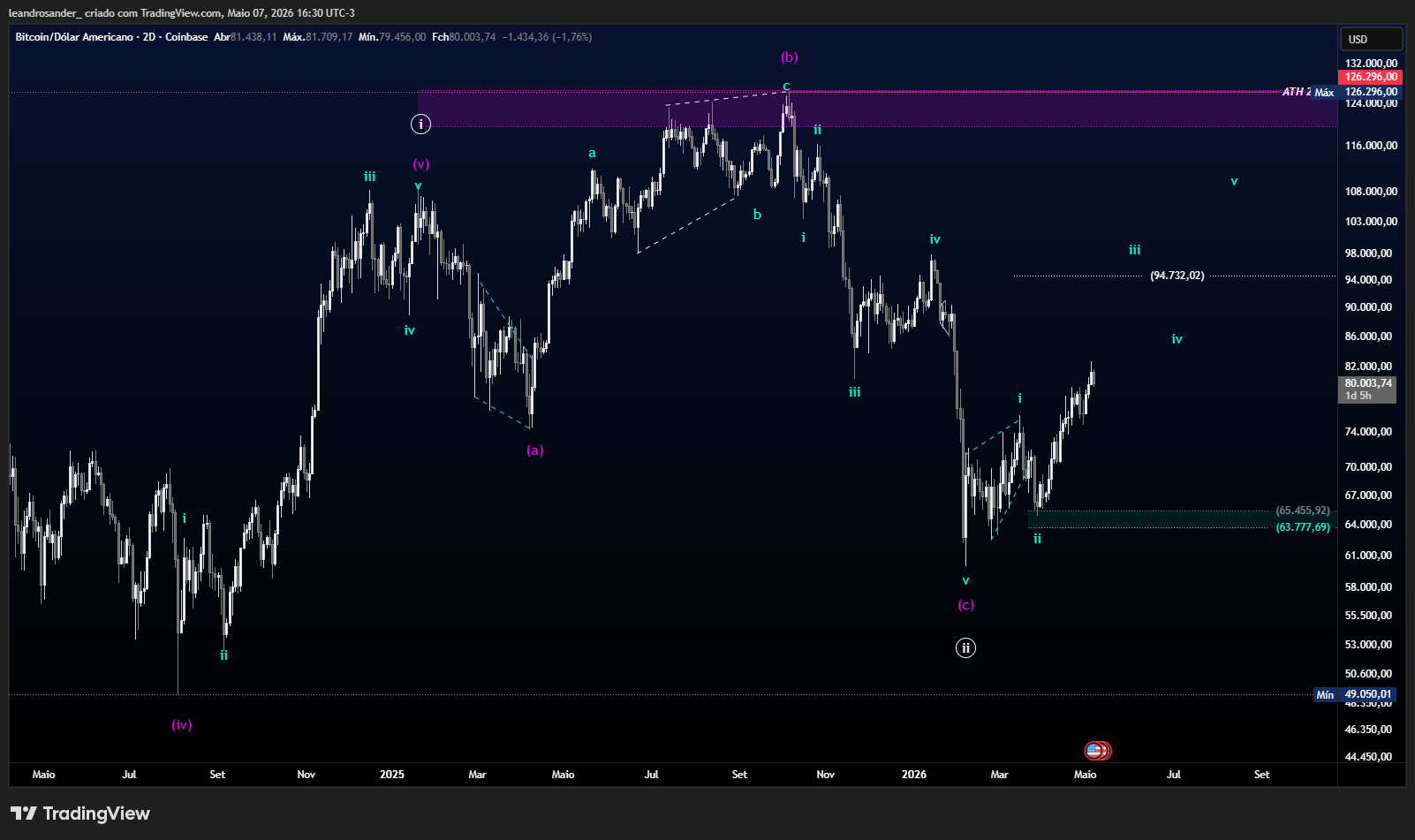Select the purple resistance zone rectangle
1415x840 pixels.
[x=877, y=109]
